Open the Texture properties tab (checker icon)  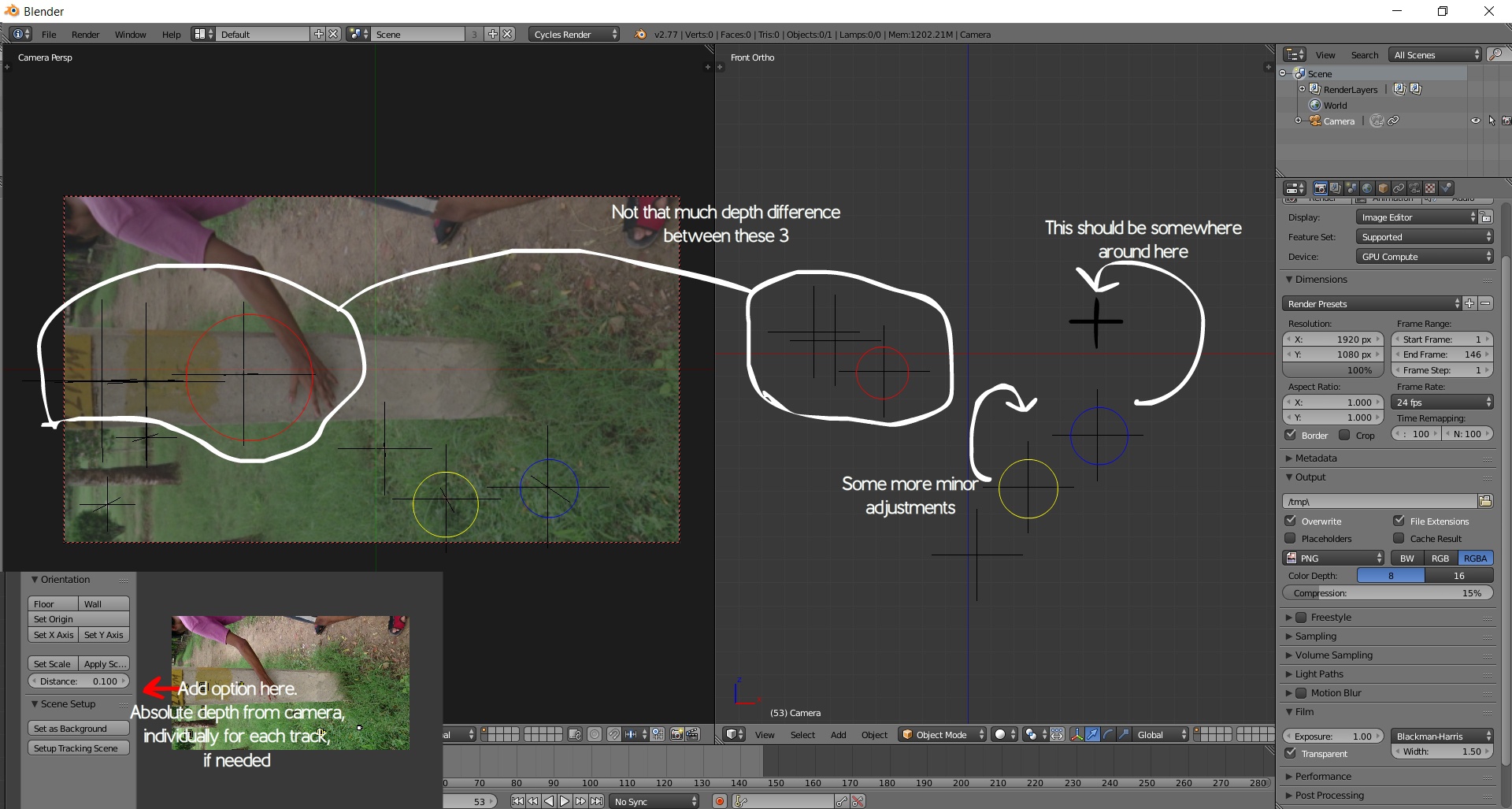(1430, 188)
